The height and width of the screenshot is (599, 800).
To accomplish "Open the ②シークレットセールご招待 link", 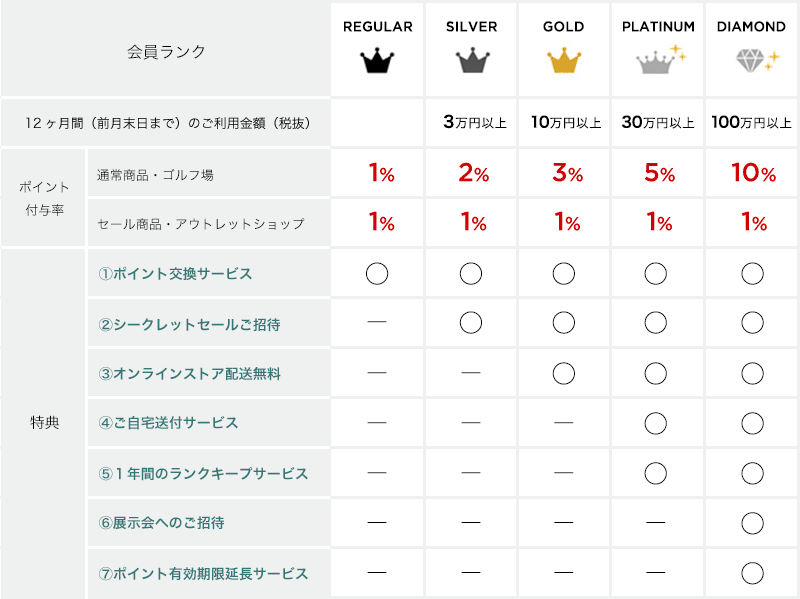I will tap(189, 325).
